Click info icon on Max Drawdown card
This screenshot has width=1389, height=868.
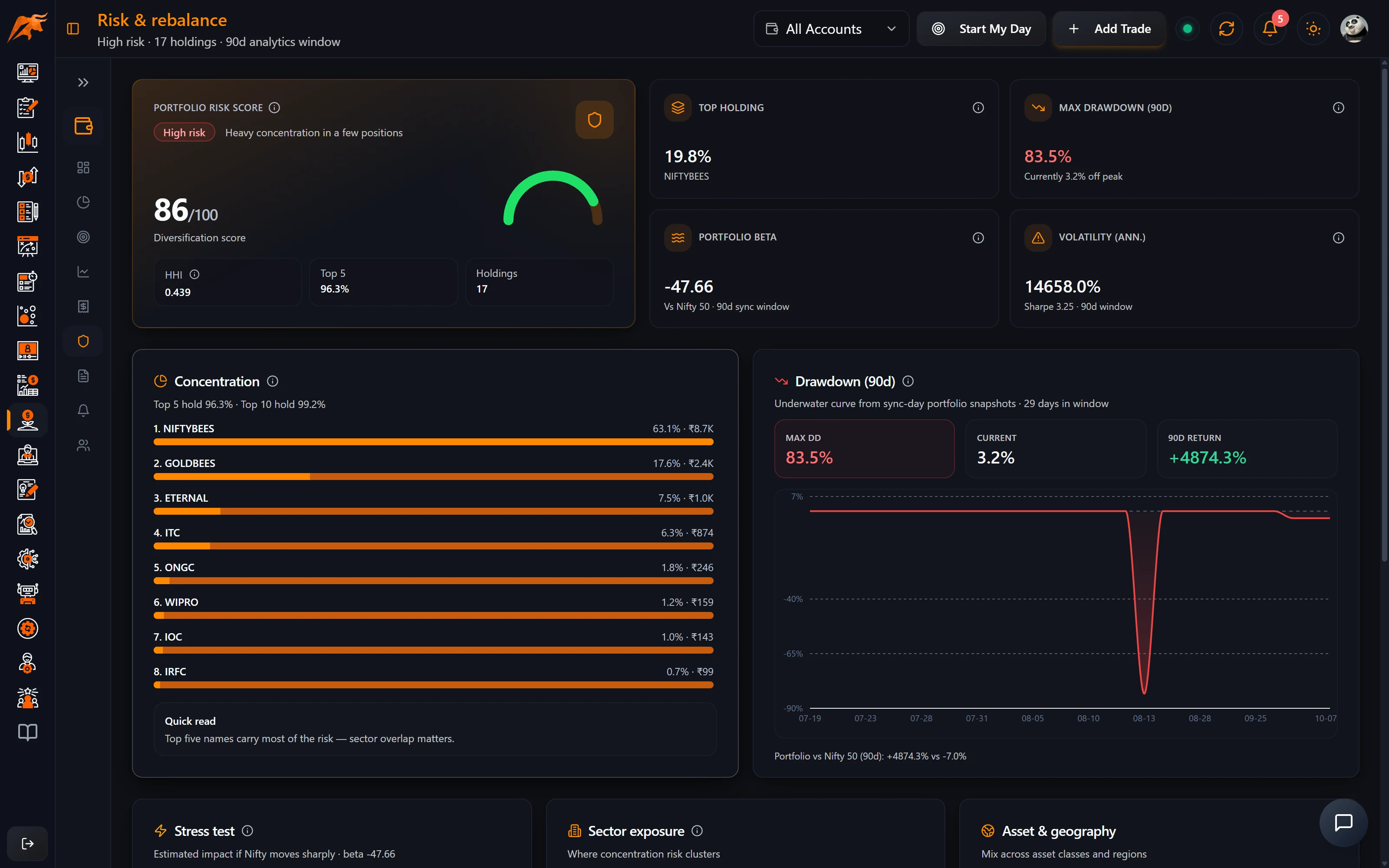(1338, 107)
